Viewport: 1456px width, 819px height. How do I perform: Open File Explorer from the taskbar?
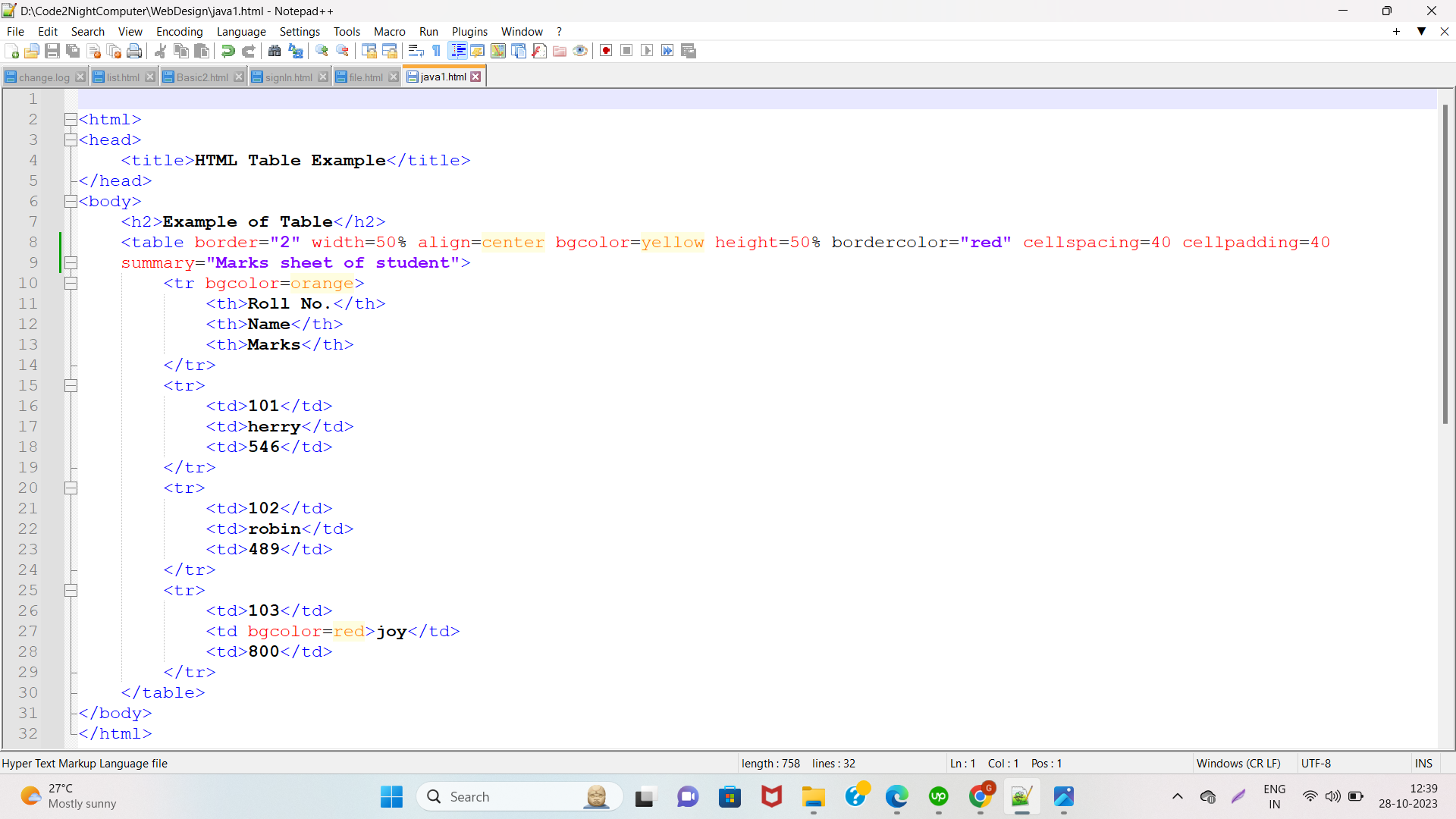tap(813, 797)
